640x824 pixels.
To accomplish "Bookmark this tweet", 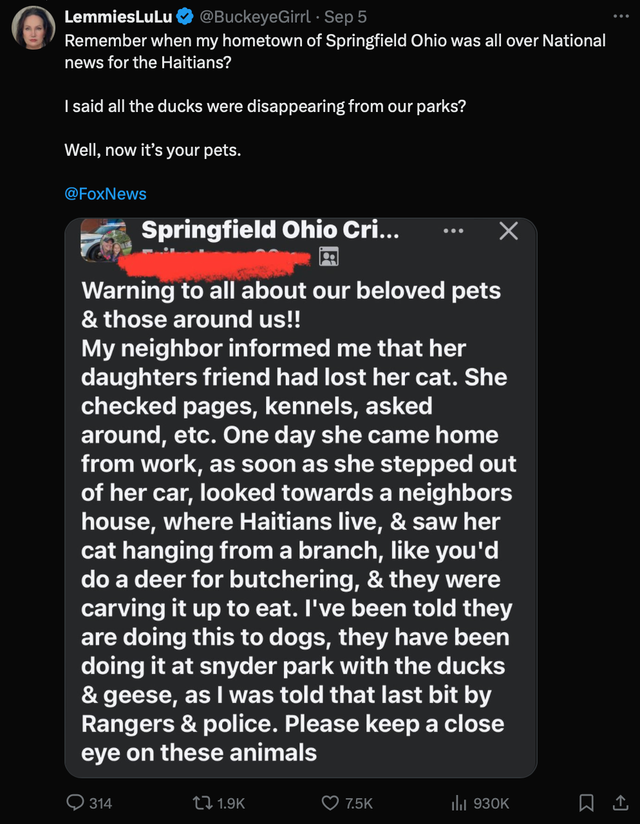I will pos(587,802).
